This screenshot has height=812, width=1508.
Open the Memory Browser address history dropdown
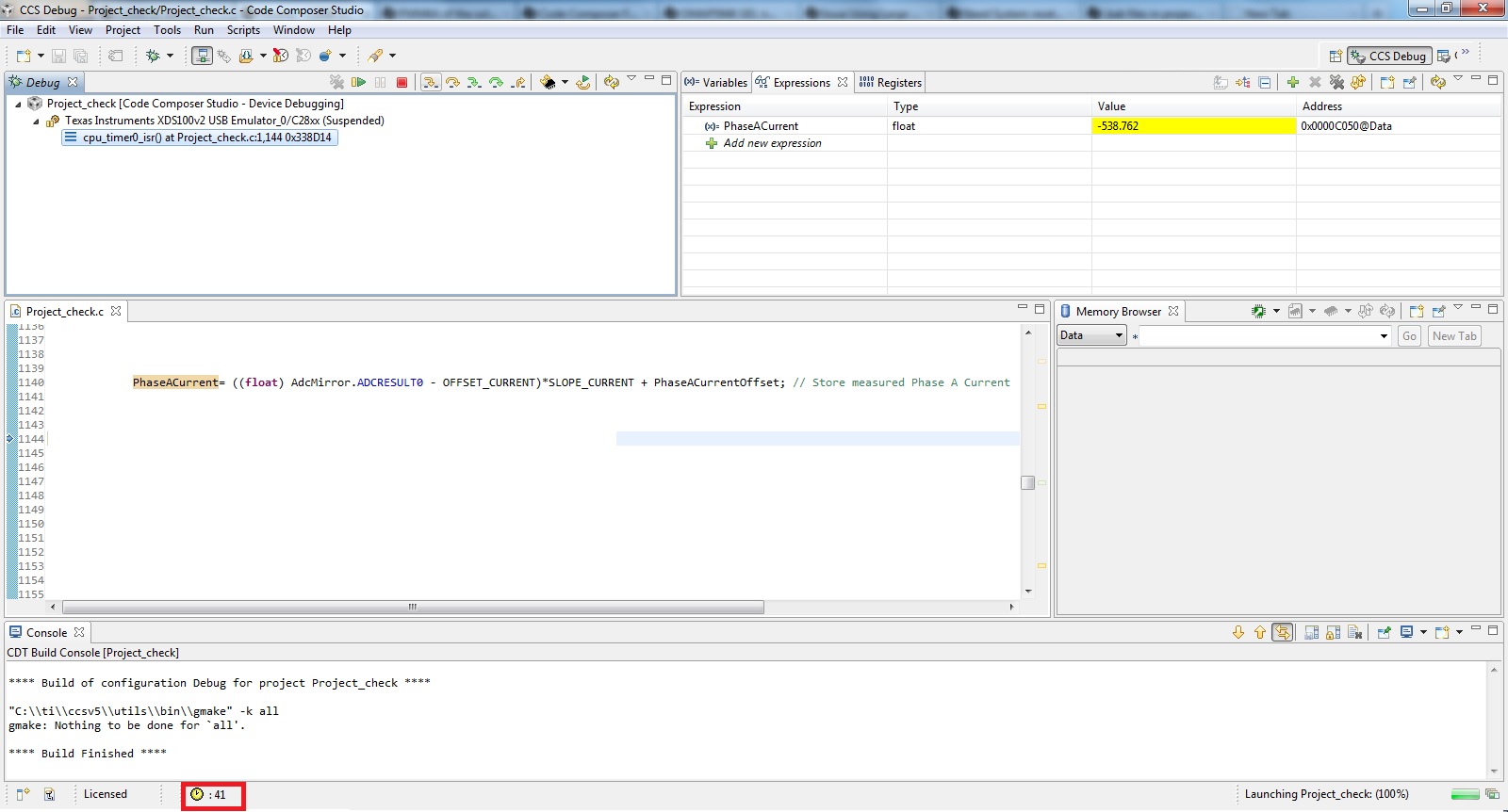point(1384,336)
